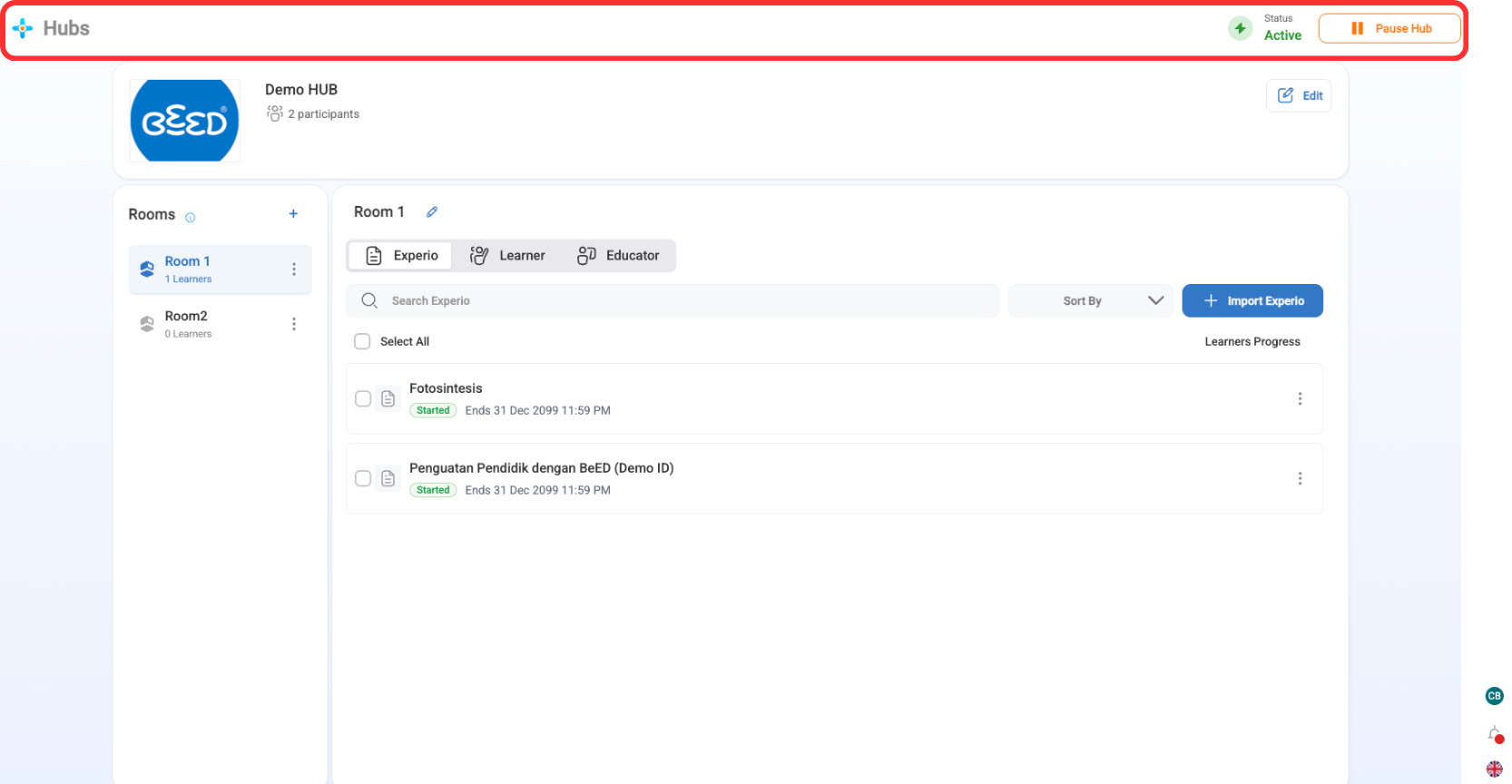Click the 2 participants label
This screenshot has height=784, width=1512.
coord(323,114)
